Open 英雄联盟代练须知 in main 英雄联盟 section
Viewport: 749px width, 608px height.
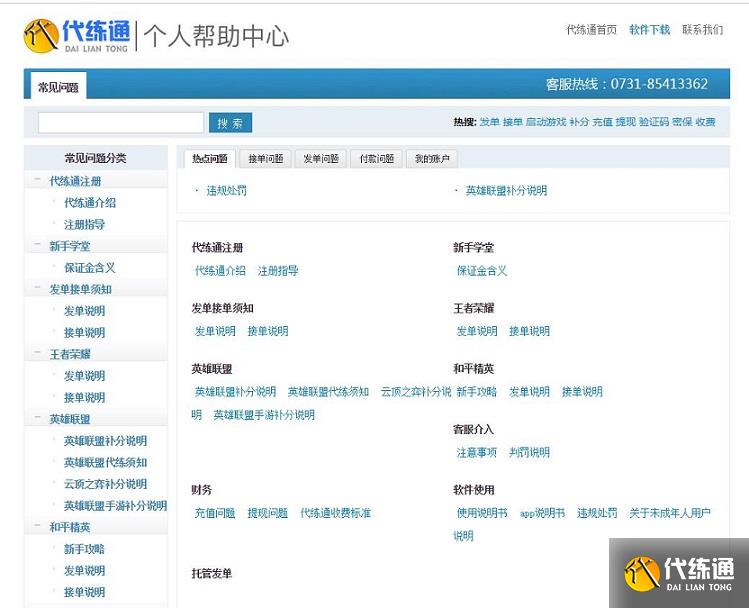click(x=328, y=392)
